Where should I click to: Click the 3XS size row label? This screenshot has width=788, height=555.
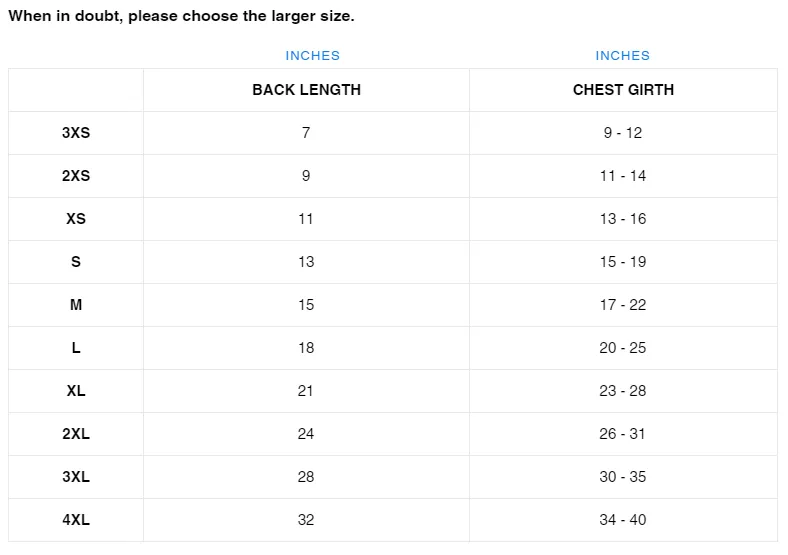[76, 133]
